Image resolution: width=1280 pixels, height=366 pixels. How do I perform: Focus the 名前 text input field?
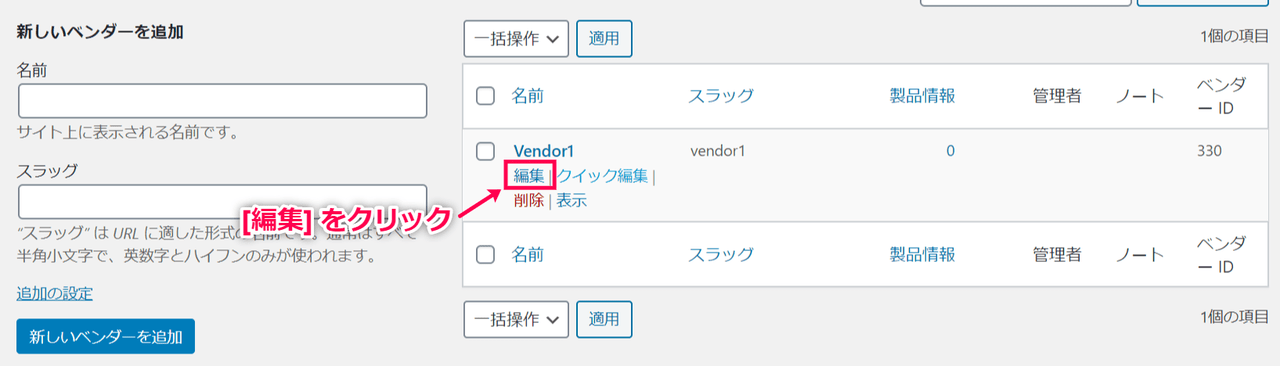tap(223, 101)
